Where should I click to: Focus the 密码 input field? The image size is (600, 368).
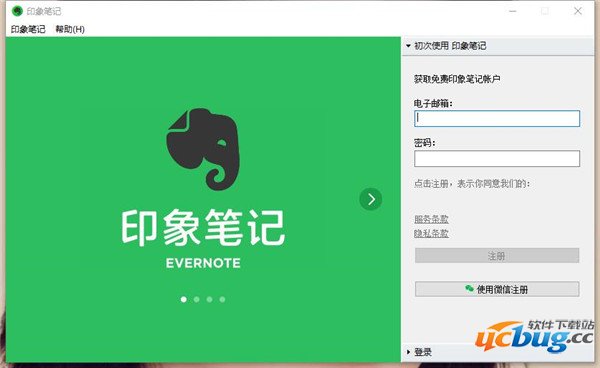(497, 158)
